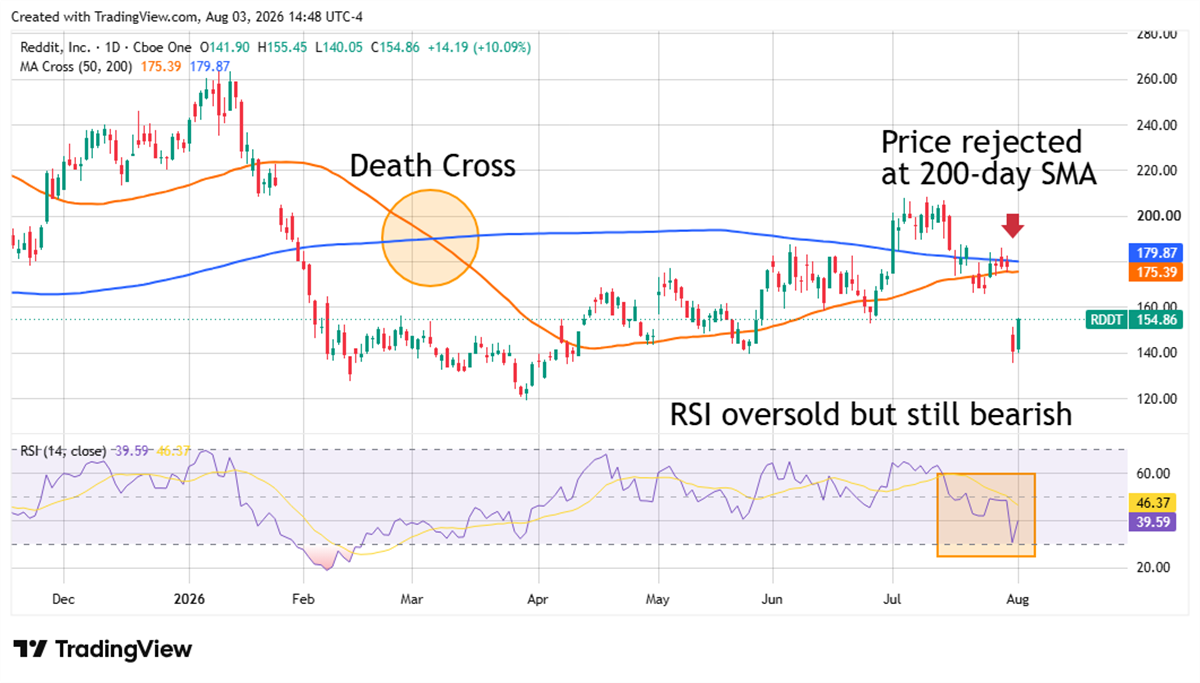The height and width of the screenshot is (683, 1200).
Task: Click the 220.00 price axis label
Action: pos(1157,170)
